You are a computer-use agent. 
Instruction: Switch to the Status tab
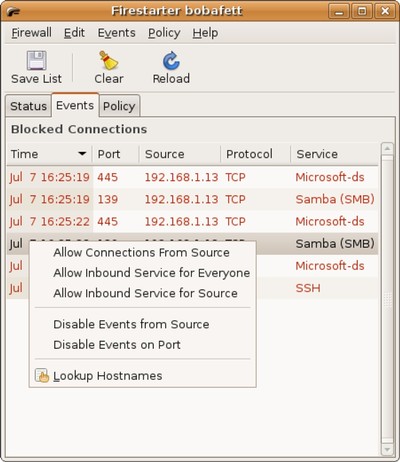click(28, 106)
